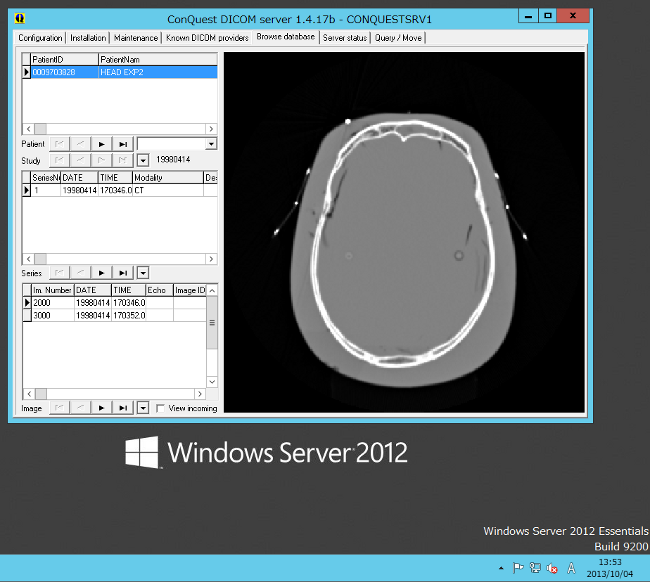
Task: Go to previous patient record
Action: pos(80,144)
